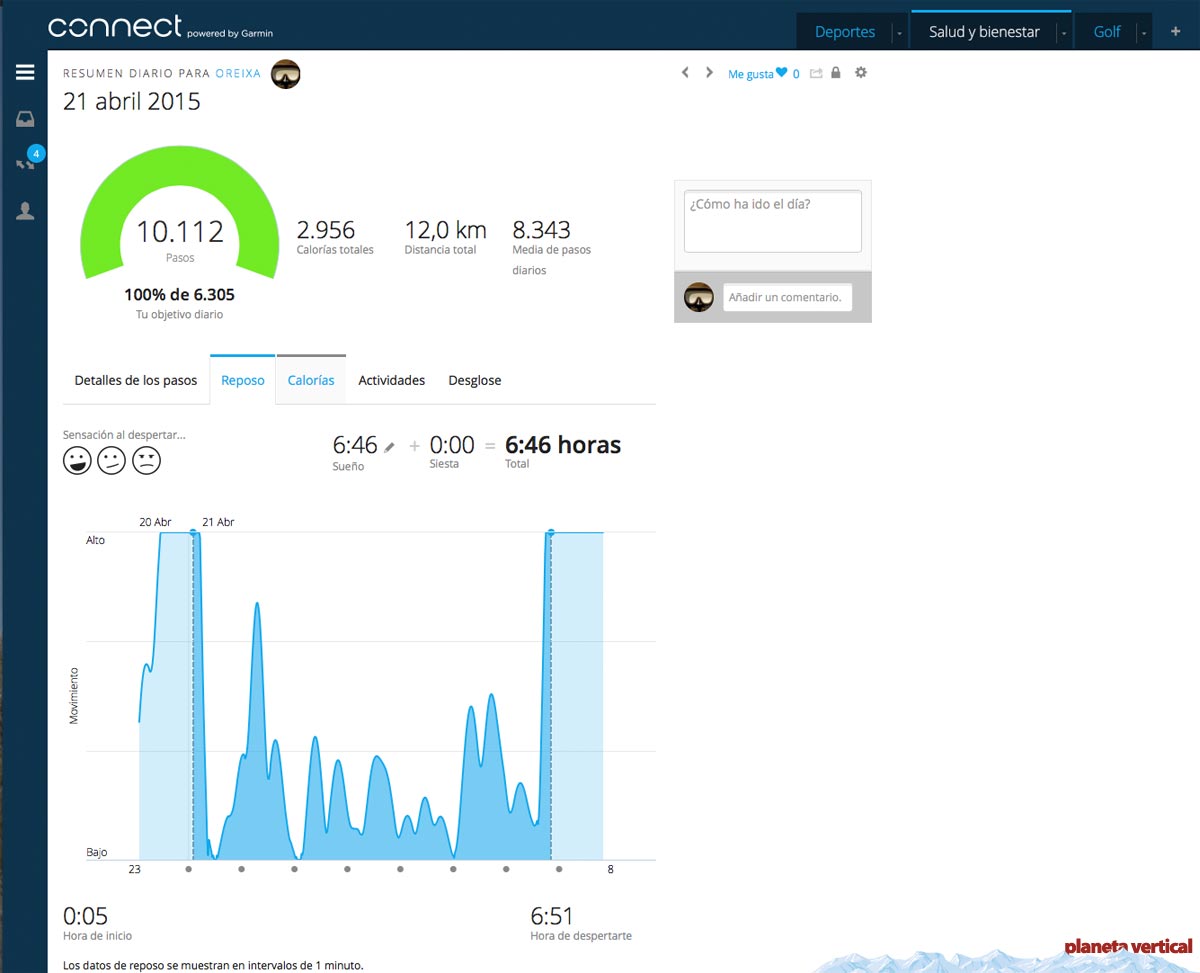This screenshot has height=973, width=1200.
Task: Switch to the Actividades tab
Action: [392, 380]
